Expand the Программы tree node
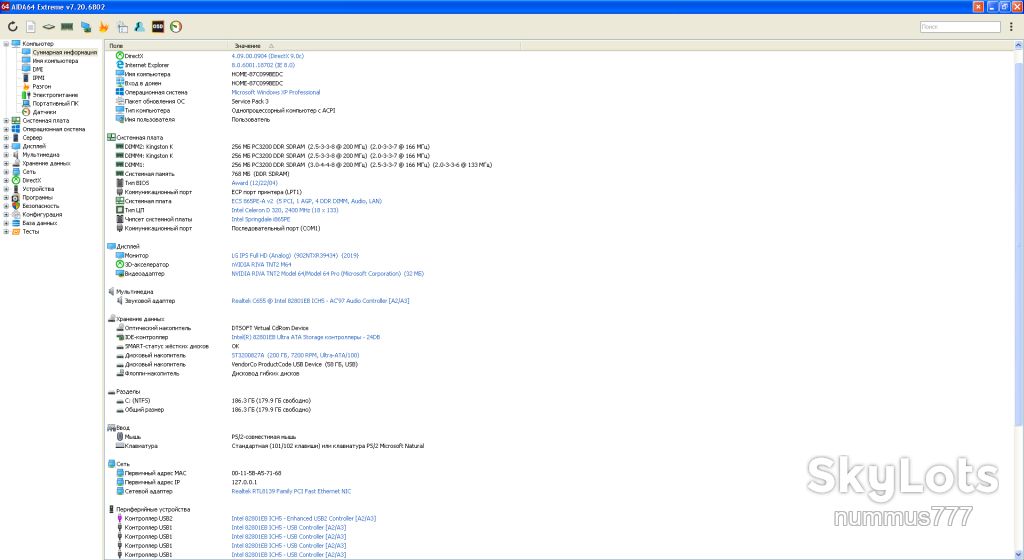This screenshot has width=1024, height=560. pos(6,197)
